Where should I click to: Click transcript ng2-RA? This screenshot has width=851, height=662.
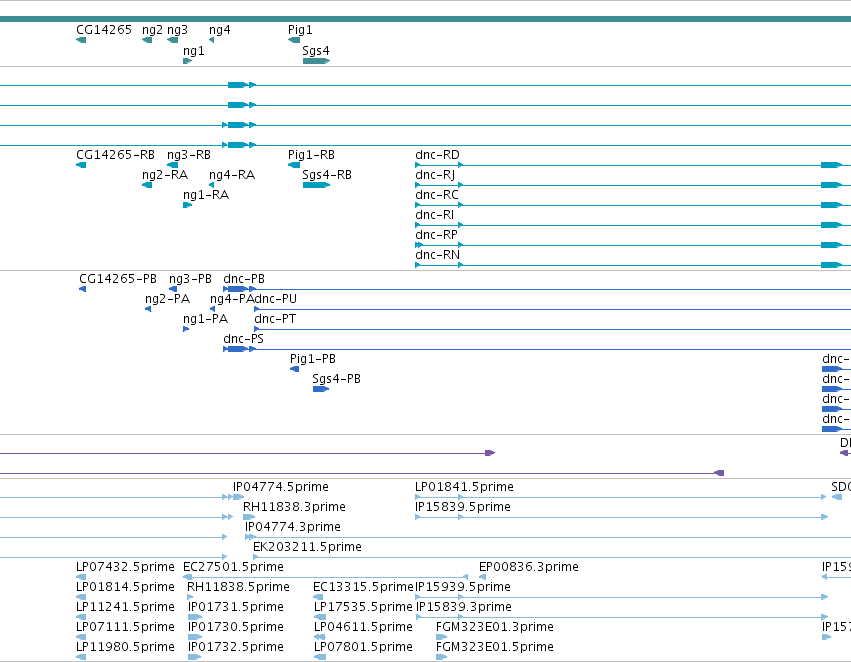[165, 175]
